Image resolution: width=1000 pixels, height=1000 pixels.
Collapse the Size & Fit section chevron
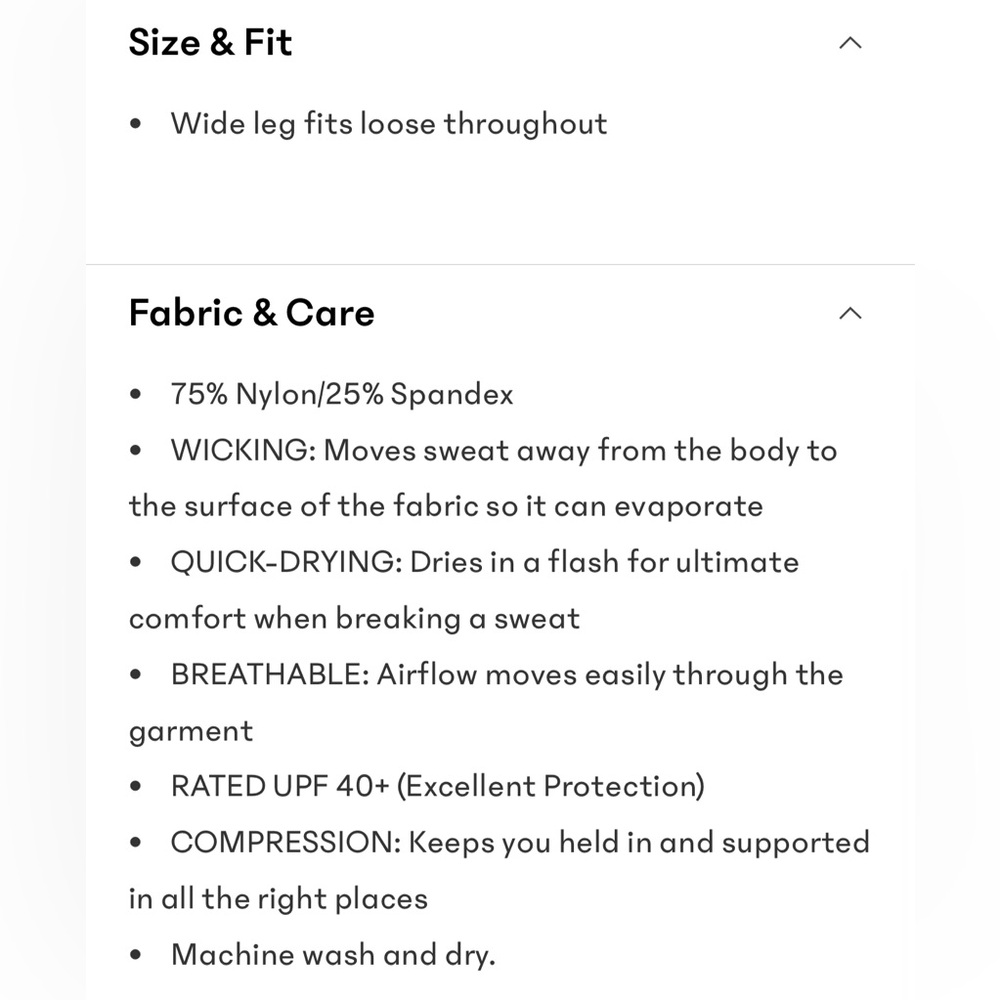tap(850, 43)
